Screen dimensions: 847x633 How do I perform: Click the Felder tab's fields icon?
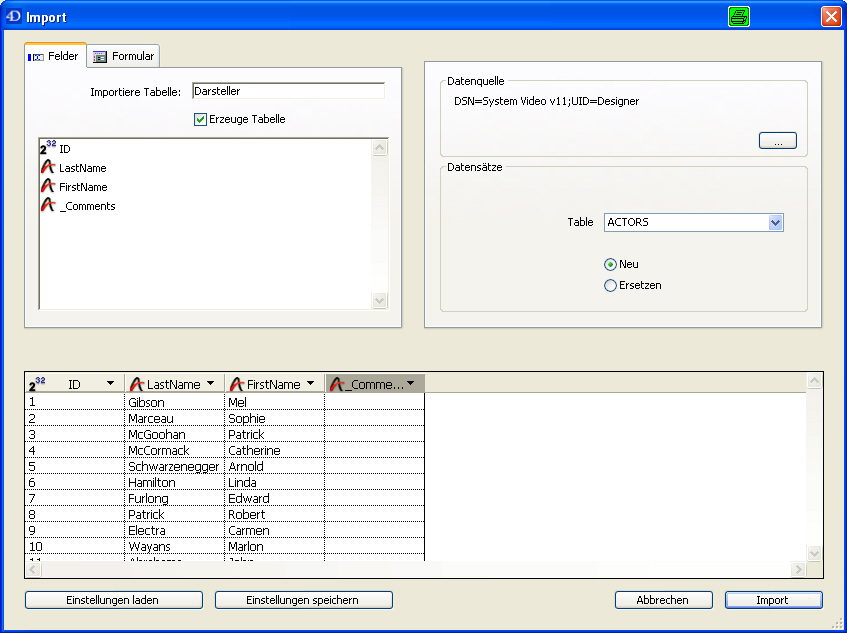36,57
